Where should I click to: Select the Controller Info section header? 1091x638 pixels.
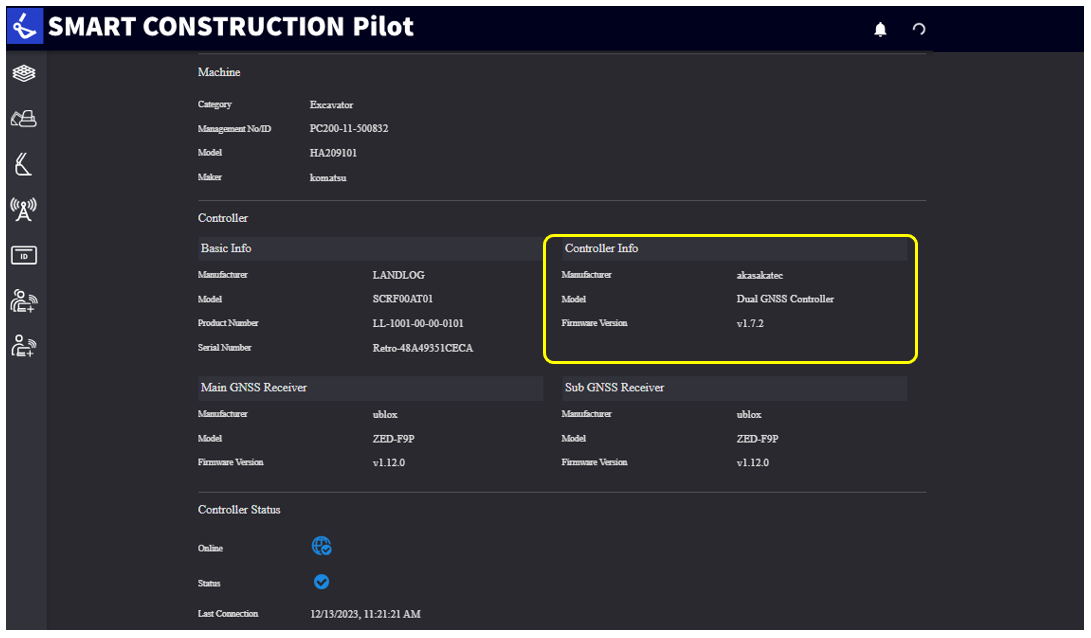(x=734, y=248)
